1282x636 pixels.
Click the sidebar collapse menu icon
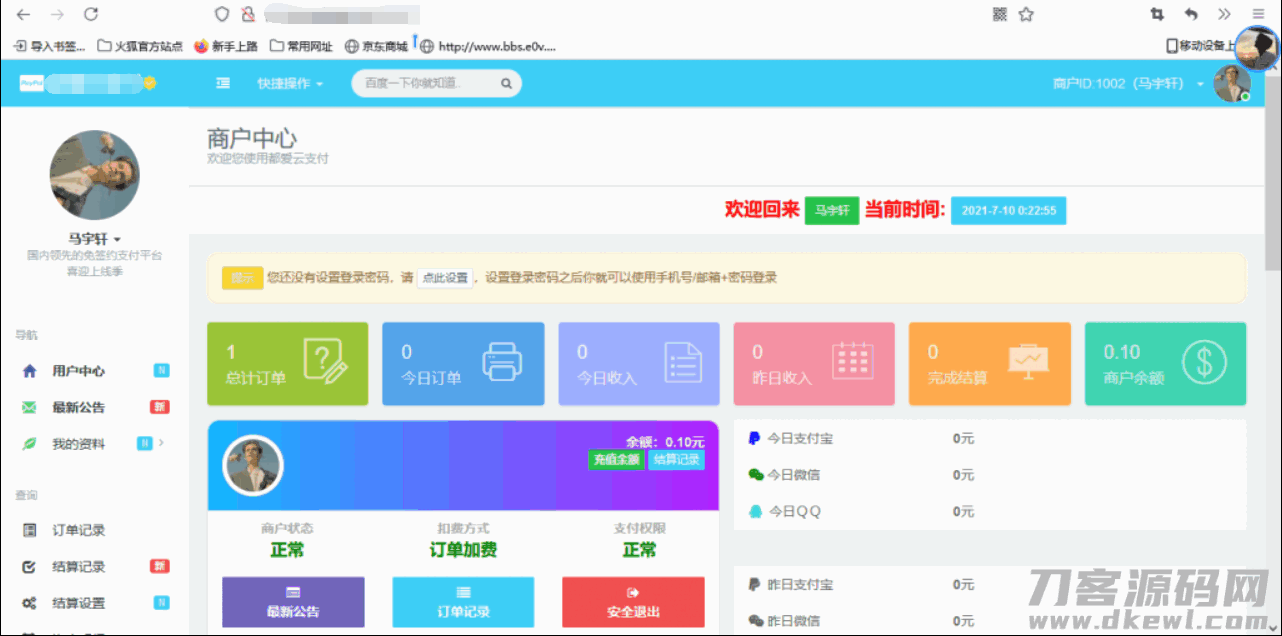click(x=223, y=84)
